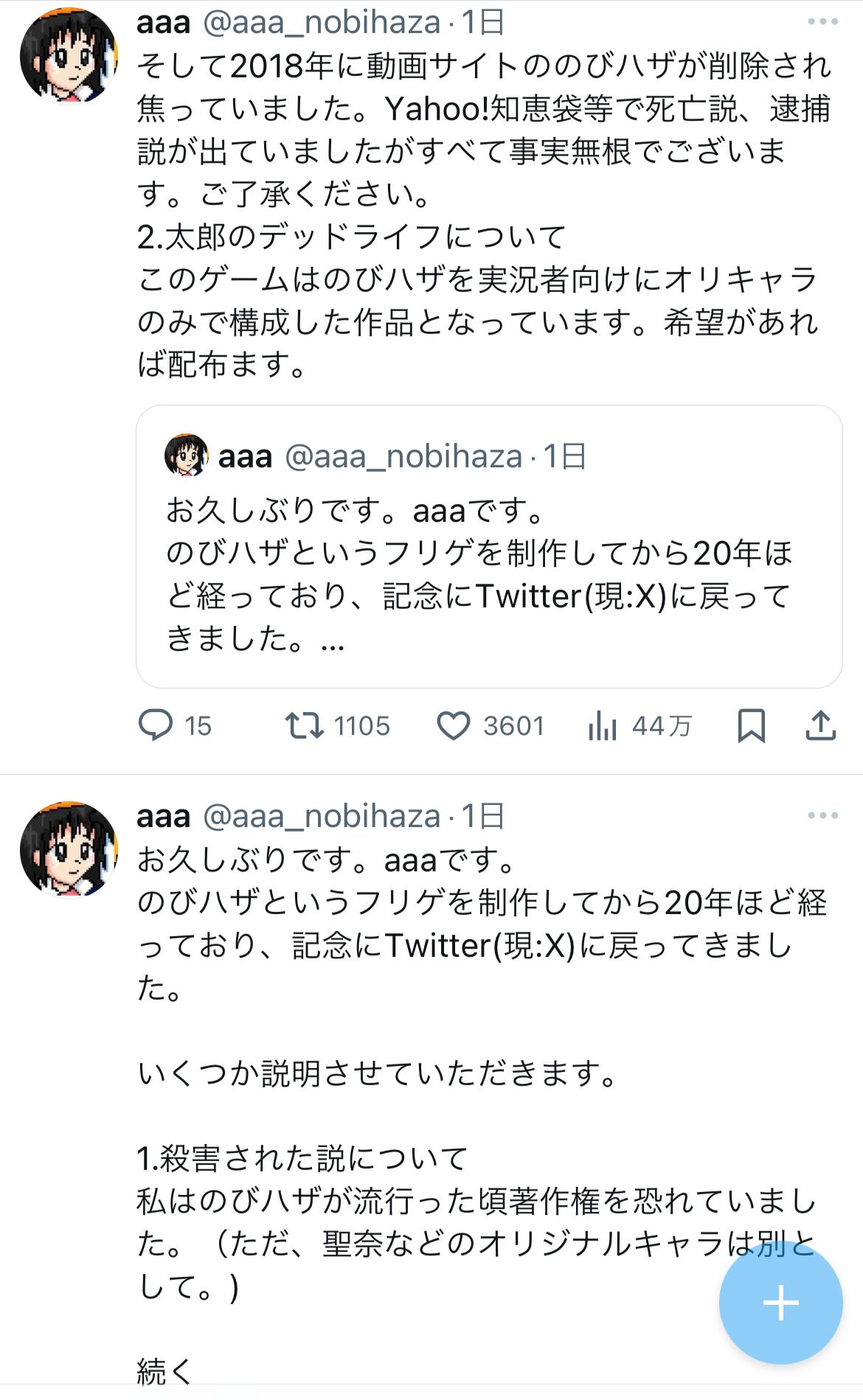Screen dimensions: 863x1400
Task: Click the aaa display name on top tweet
Action: click(x=163, y=22)
